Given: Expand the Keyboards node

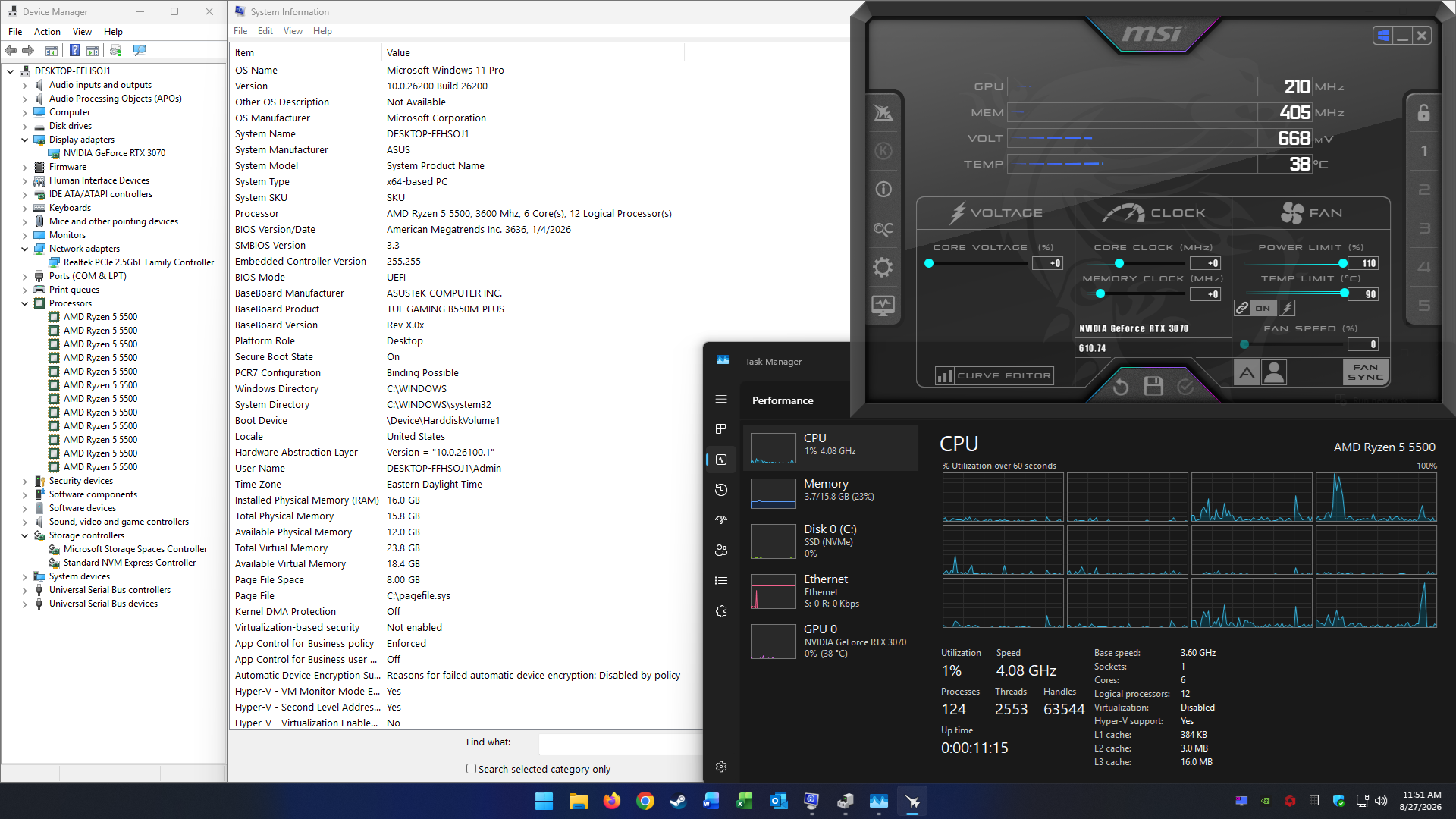Looking at the screenshot, I should tap(24, 208).
